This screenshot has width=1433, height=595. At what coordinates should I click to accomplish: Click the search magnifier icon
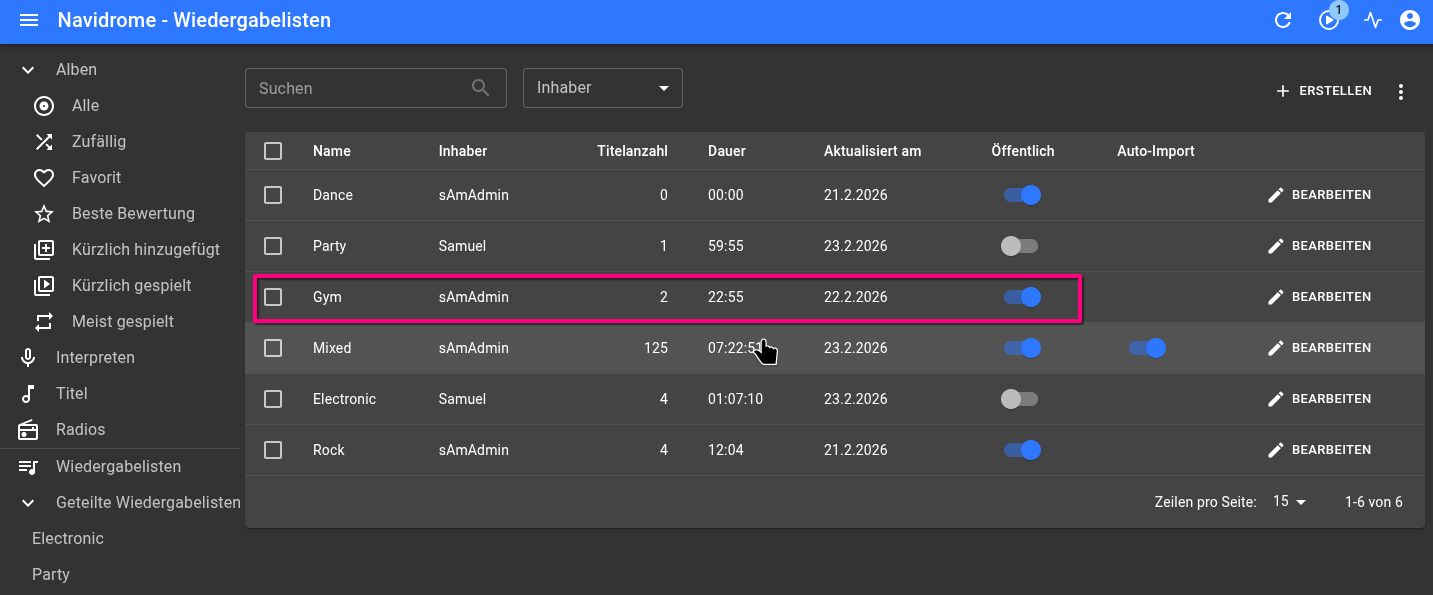tap(481, 88)
